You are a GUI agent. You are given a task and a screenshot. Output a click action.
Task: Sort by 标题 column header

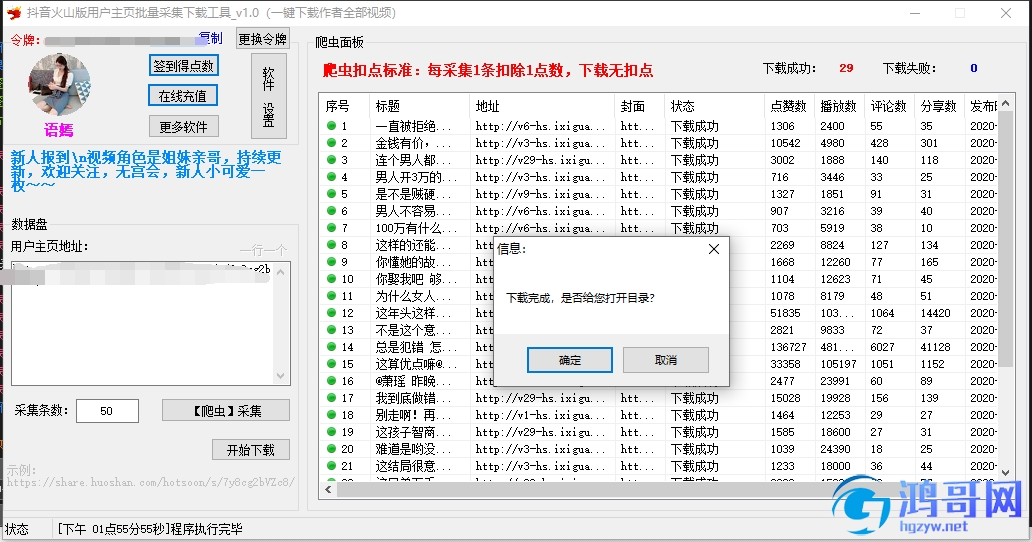point(421,106)
